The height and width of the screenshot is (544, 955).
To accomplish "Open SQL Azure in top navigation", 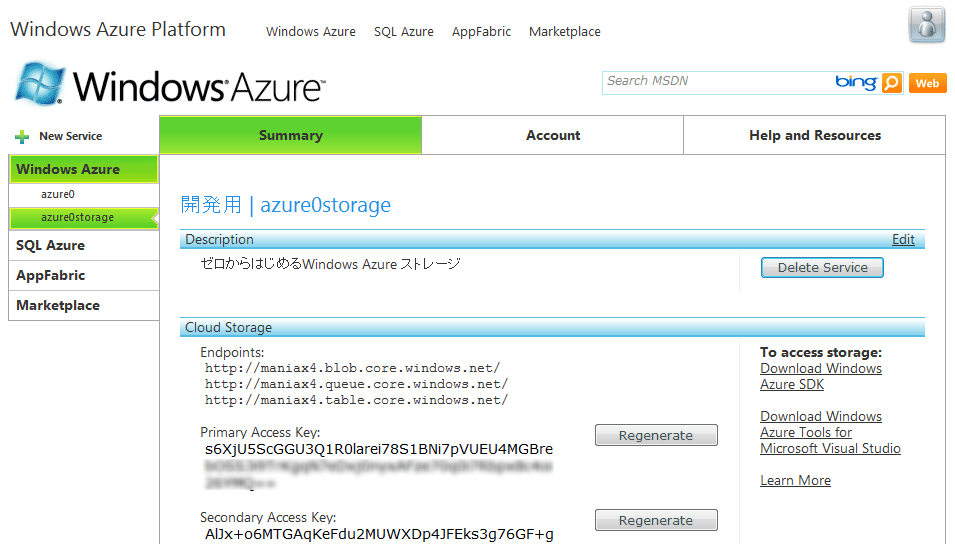I will (x=404, y=32).
